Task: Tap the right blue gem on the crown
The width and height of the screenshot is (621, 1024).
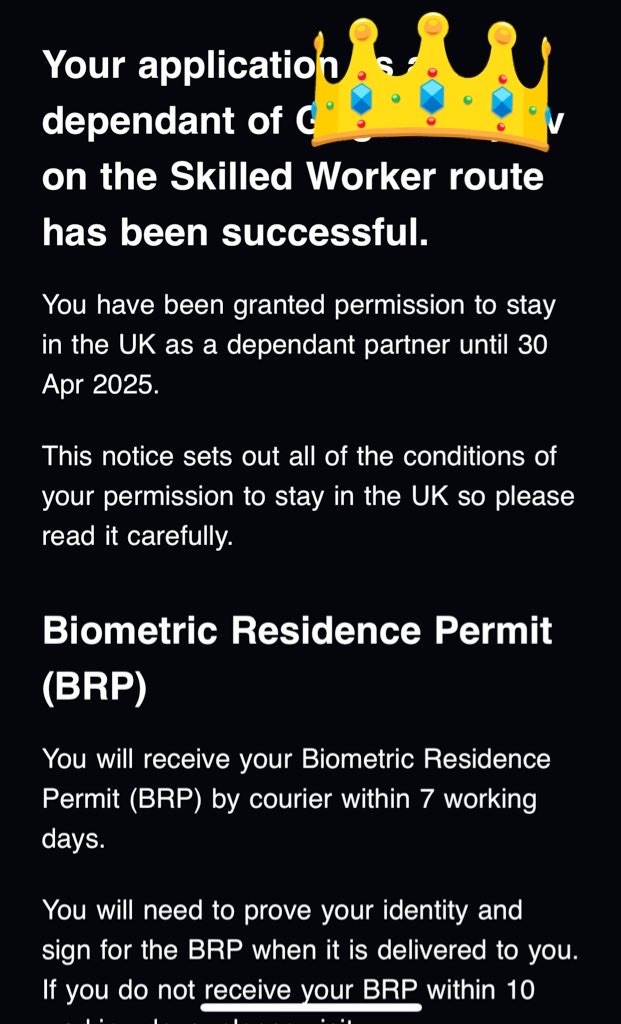Action: pos(502,99)
